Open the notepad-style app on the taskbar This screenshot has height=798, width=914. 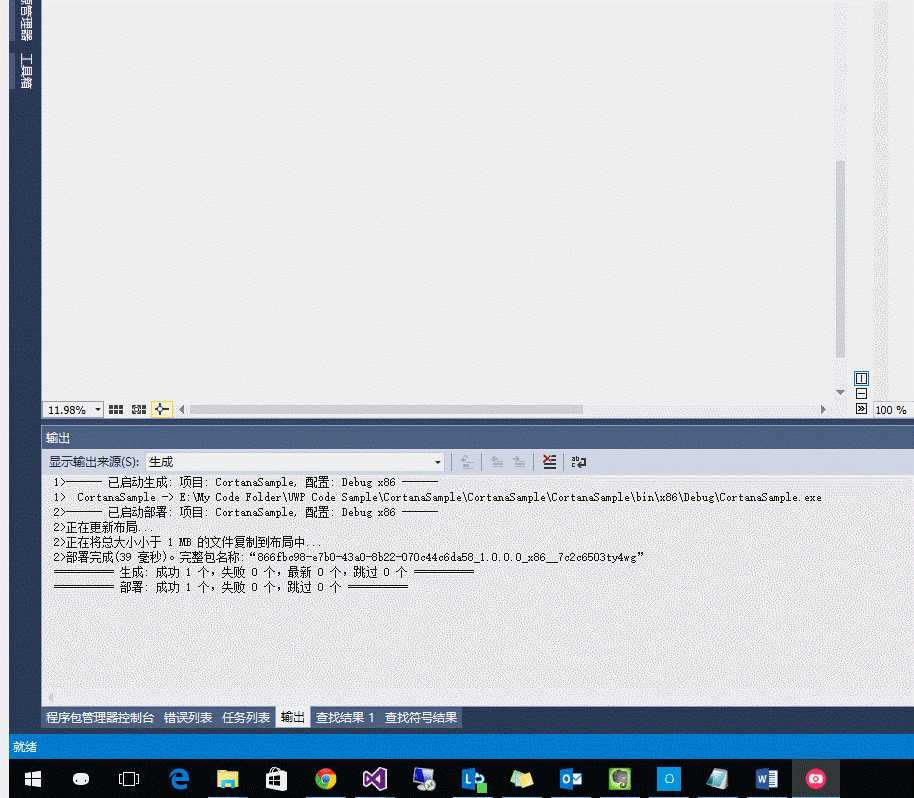click(x=718, y=779)
